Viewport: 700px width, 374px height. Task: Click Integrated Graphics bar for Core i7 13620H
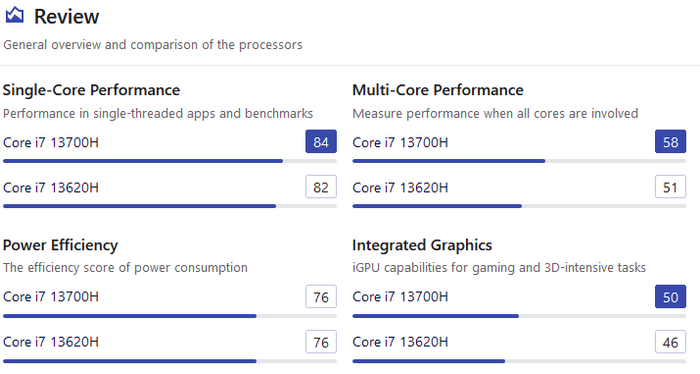(x=519, y=361)
